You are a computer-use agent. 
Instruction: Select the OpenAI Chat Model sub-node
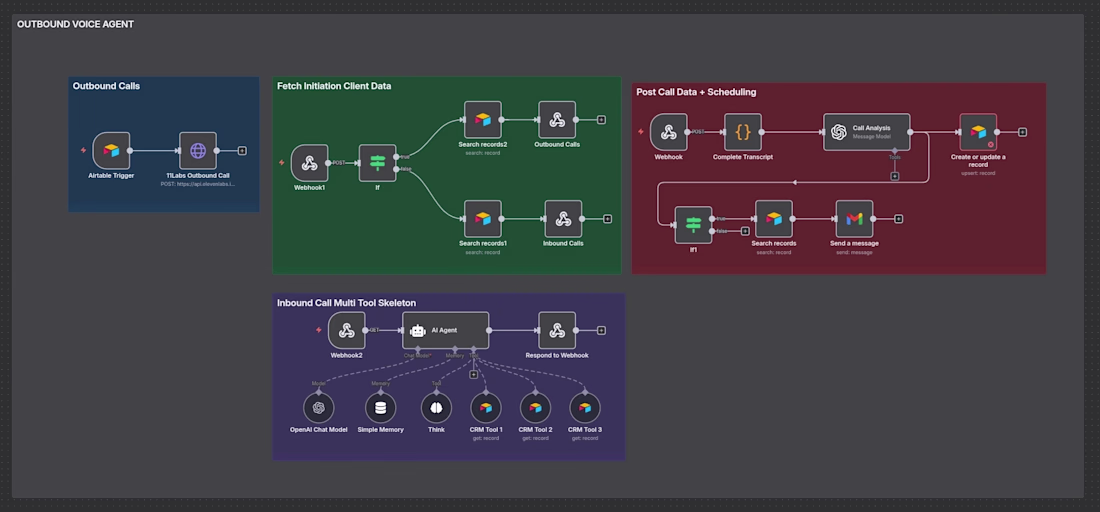tap(318, 407)
